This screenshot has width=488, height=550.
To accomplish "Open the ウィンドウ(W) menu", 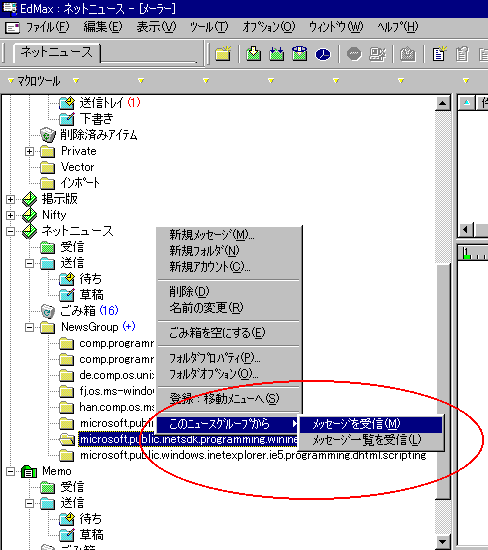I will [x=336, y=27].
